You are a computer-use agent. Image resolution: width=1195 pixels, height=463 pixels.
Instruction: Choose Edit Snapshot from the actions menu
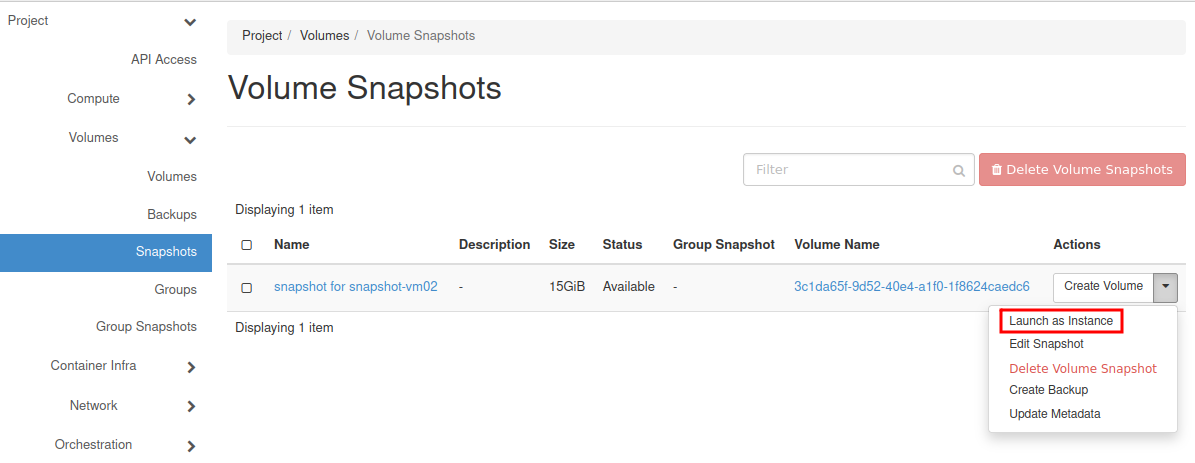pos(1046,344)
